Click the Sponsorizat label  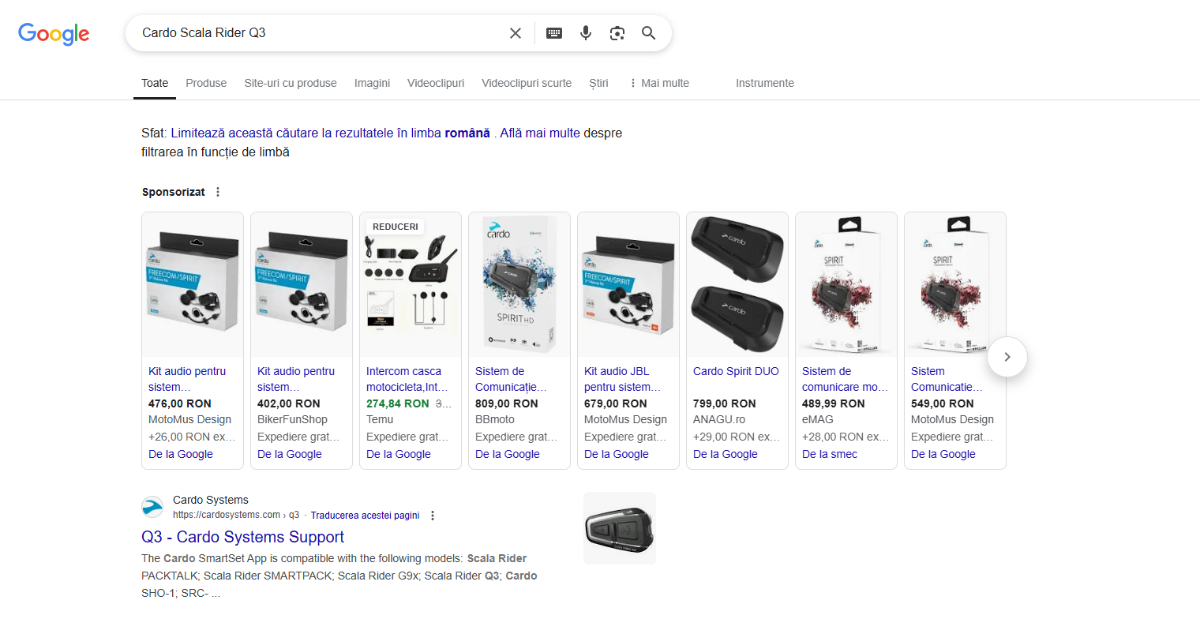tap(173, 192)
